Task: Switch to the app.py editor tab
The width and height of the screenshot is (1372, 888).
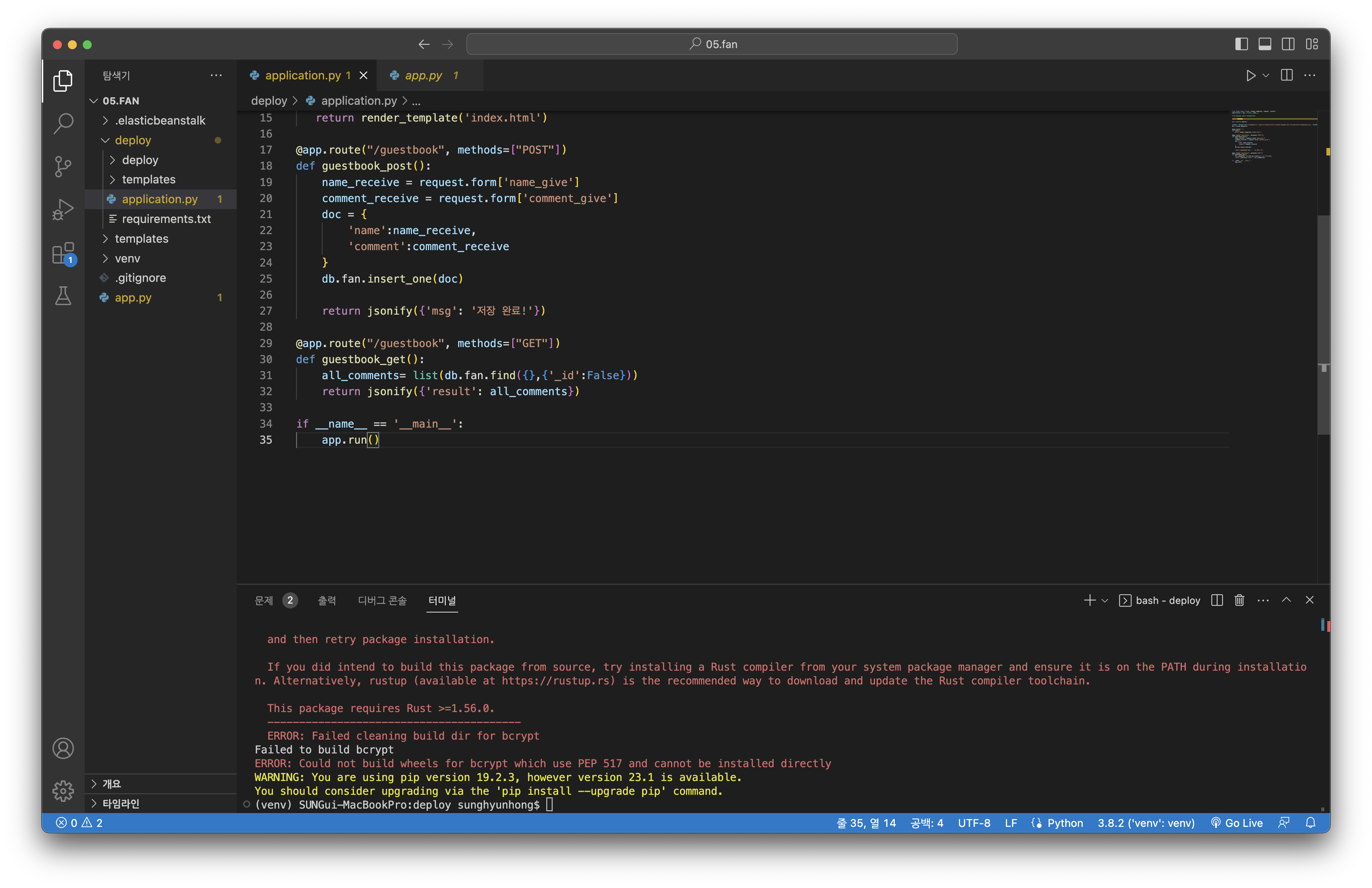Action: pyautogui.click(x=430, y=75)
